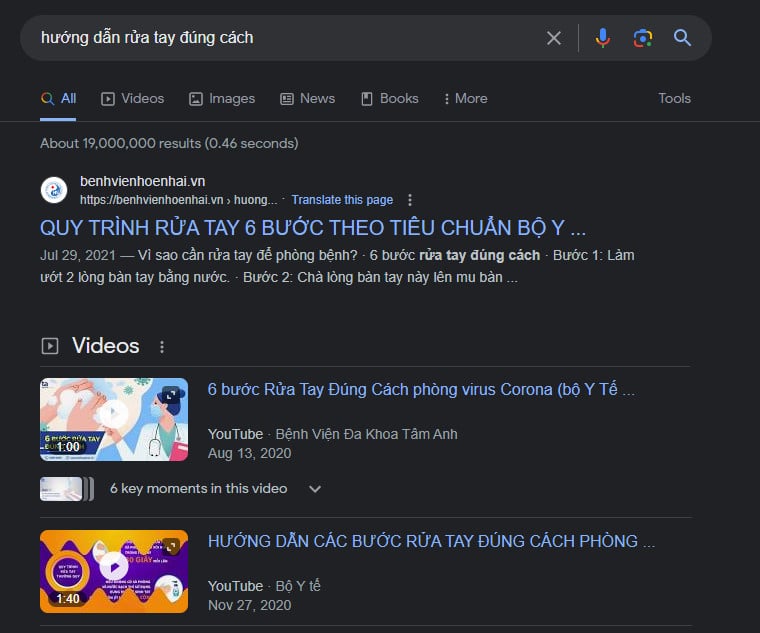
Task: Click the Jul 29, 2021 result snippet
Action: 337,266
